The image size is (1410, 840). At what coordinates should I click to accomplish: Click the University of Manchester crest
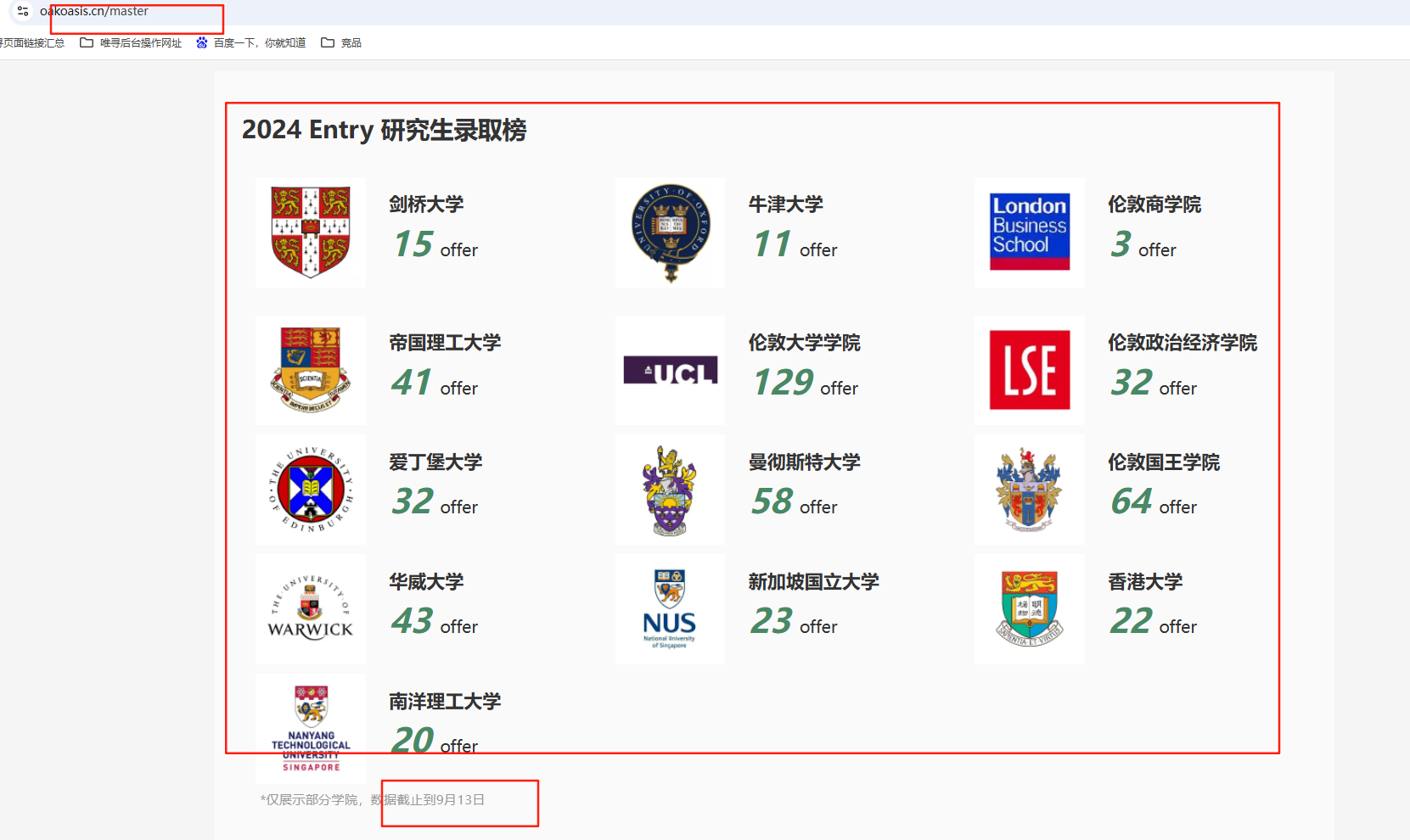tap(670, 490)
